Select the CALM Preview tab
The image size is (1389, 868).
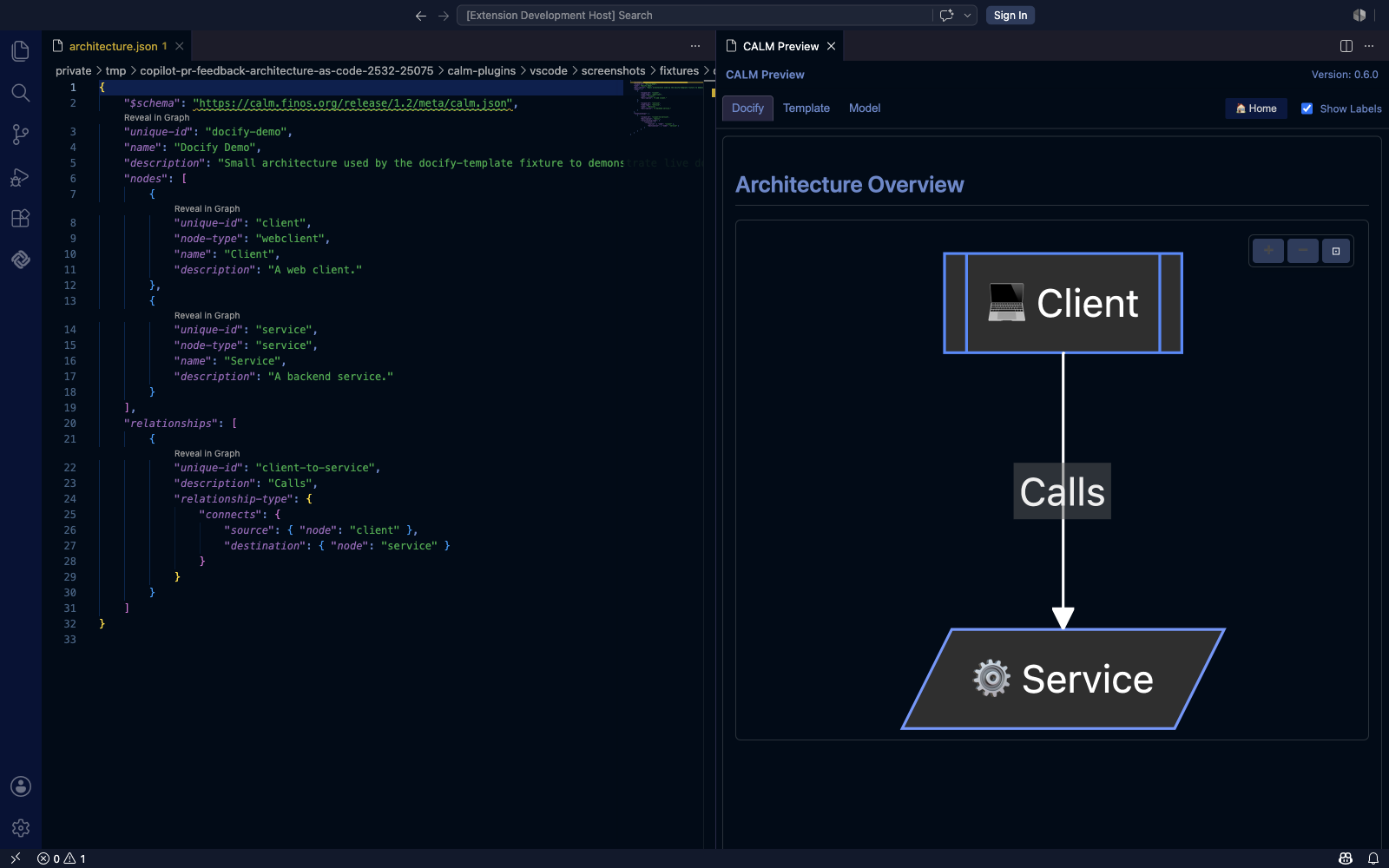pos(780,46)
